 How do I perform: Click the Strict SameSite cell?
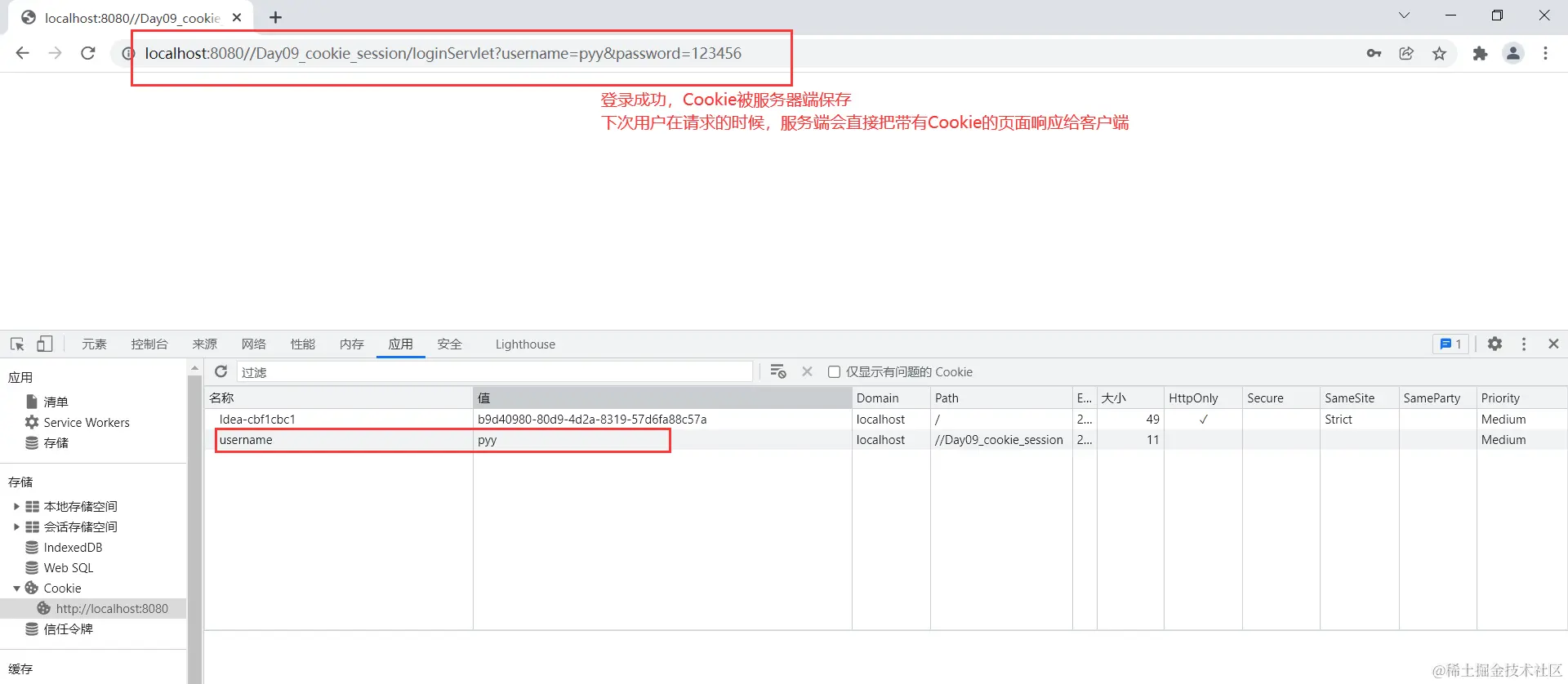pyautogui.click(x=1360, y=419)
